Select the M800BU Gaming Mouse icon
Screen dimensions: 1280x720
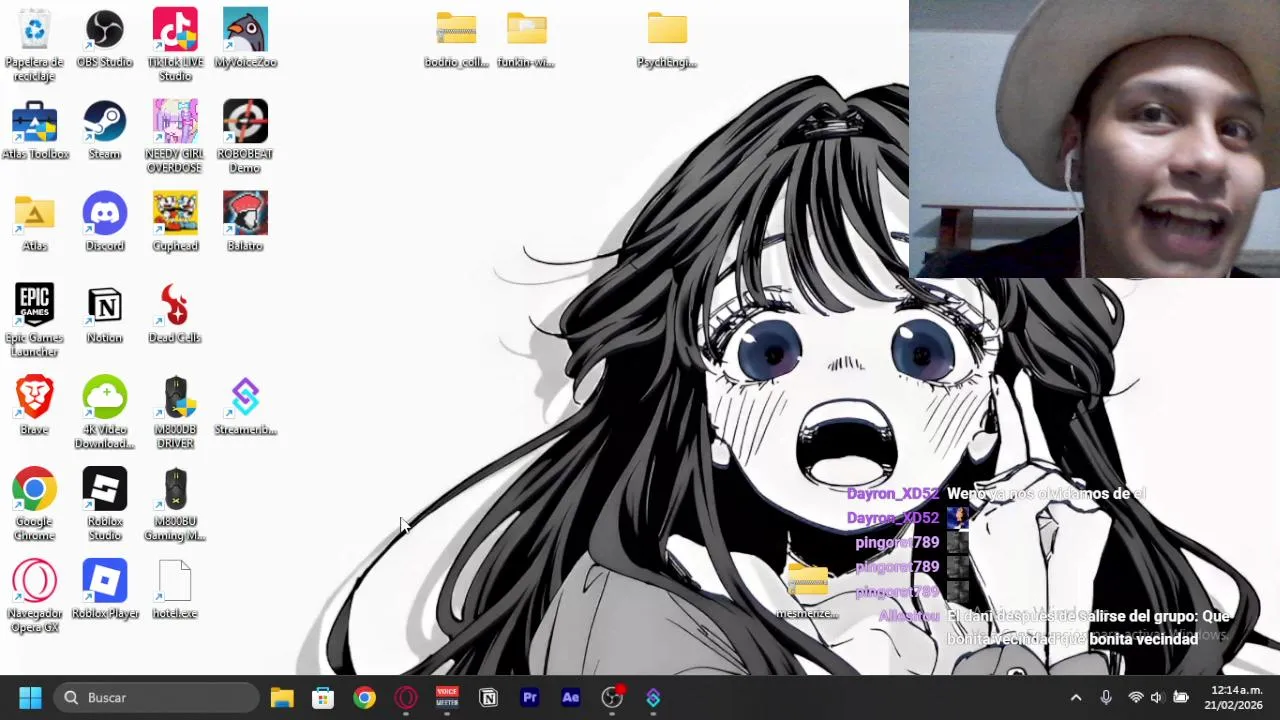click(175, 505)
